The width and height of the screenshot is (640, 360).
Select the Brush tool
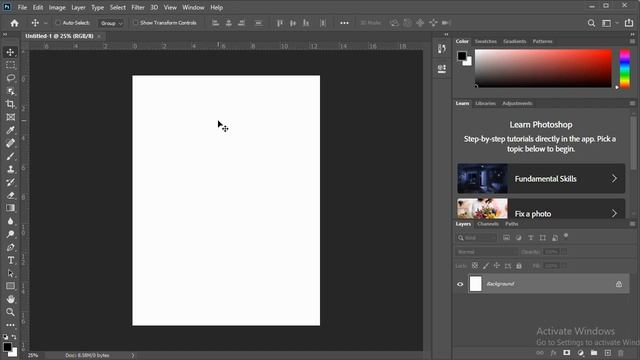11,156
